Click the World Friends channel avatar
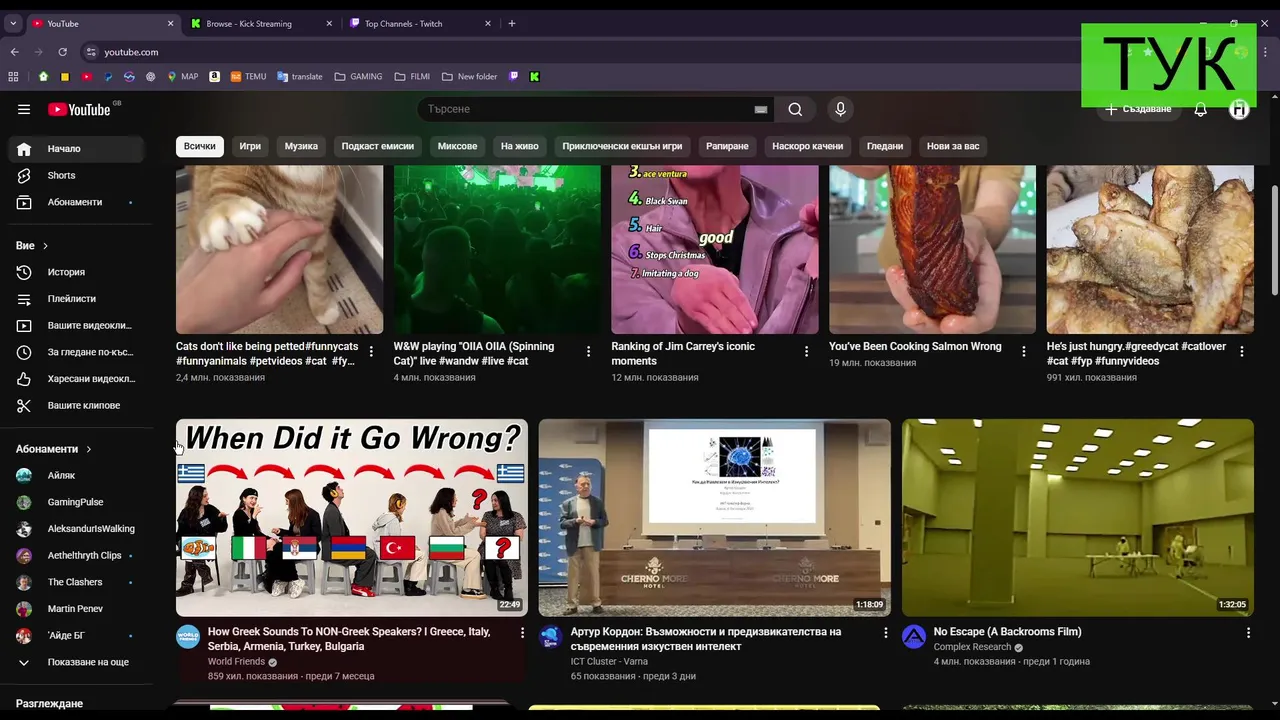Image resolution: width=1280 pixels, height=720 pixels. 188,637
